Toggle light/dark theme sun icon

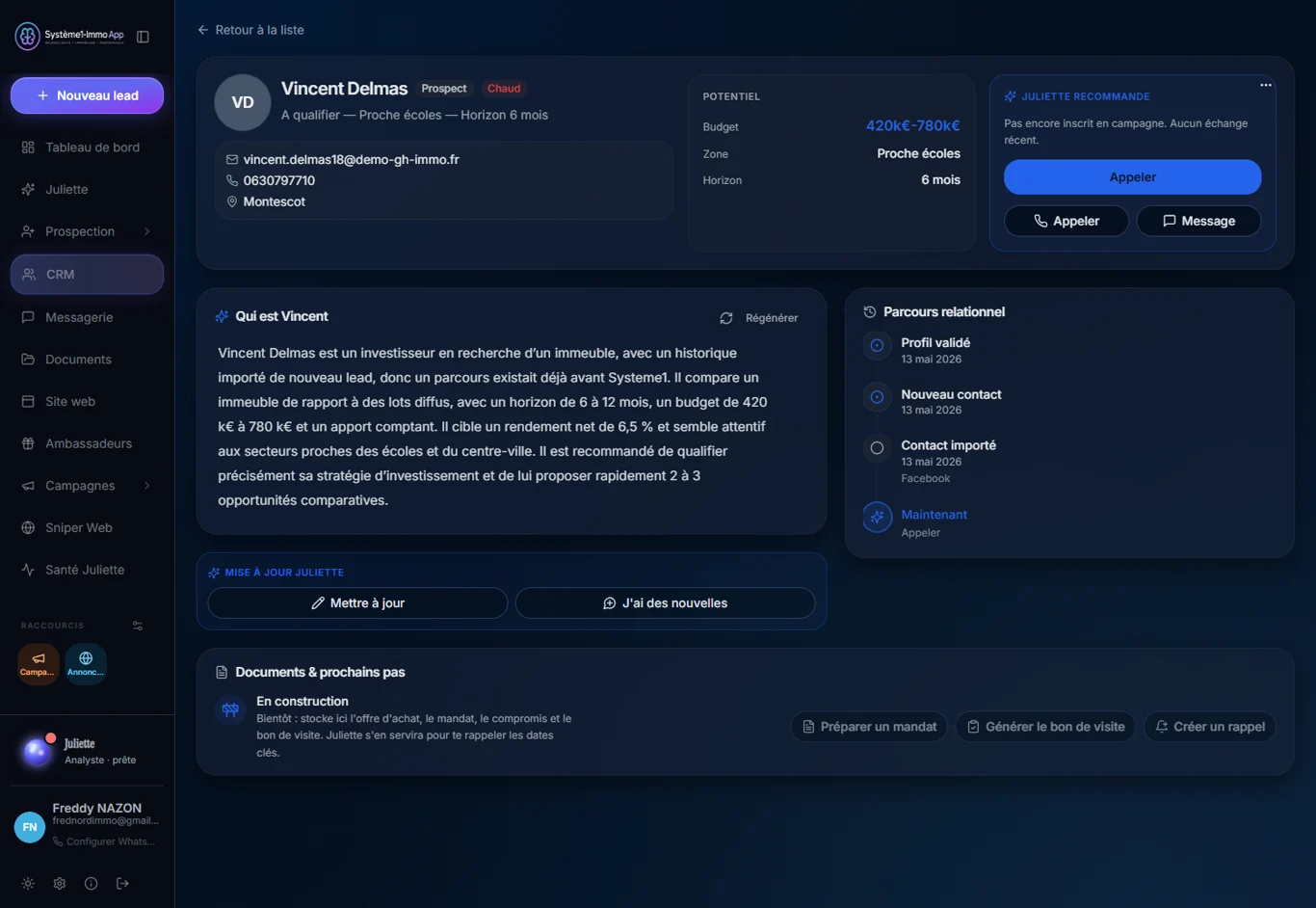click(28, 884)
